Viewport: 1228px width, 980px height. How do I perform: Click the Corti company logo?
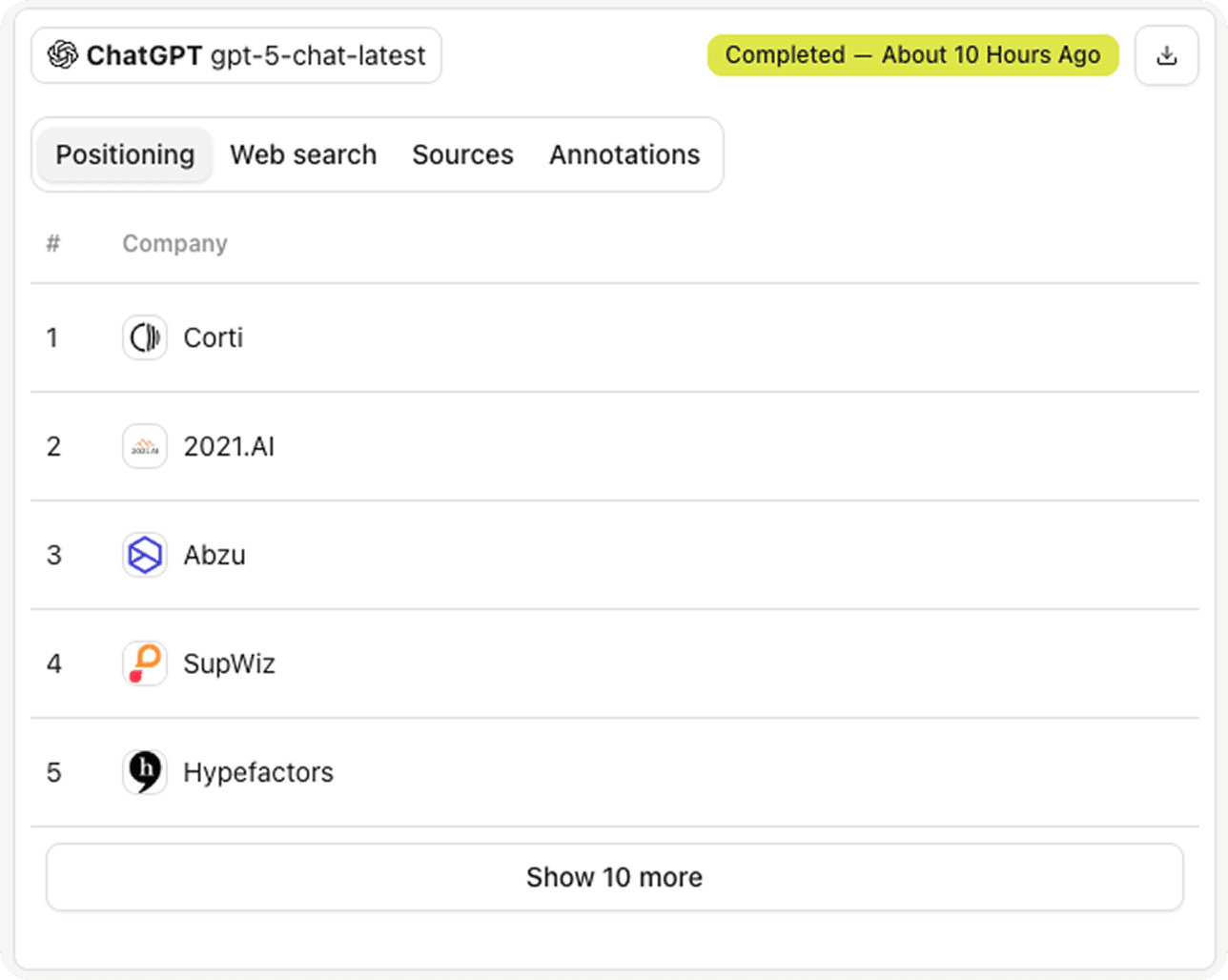(145, 337)
